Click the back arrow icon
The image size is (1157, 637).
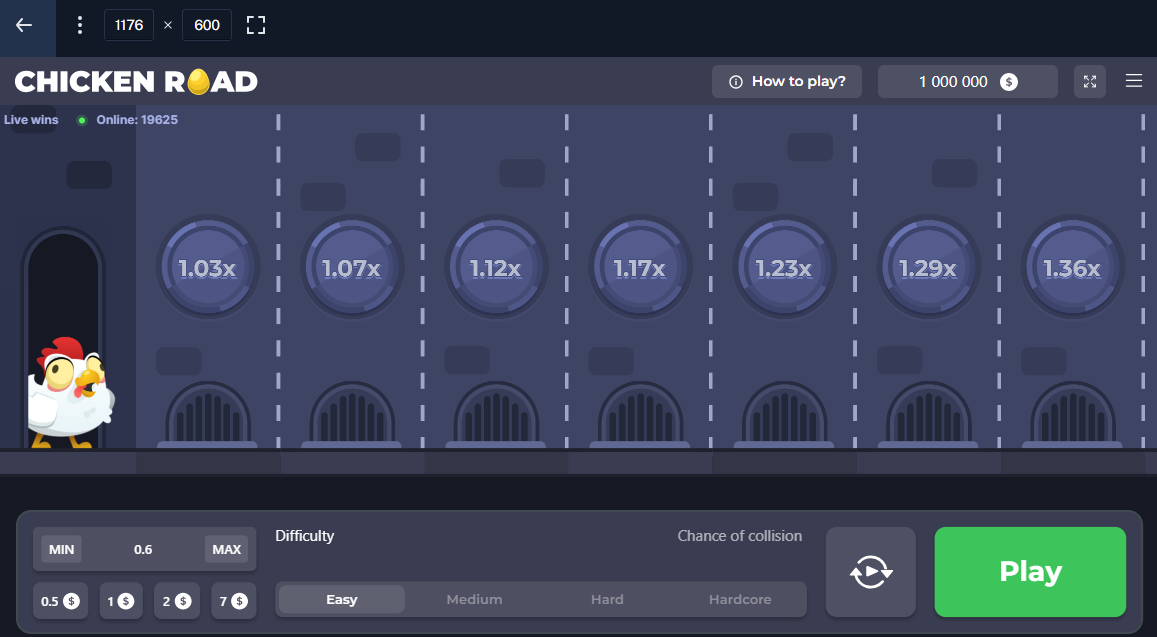24,25
